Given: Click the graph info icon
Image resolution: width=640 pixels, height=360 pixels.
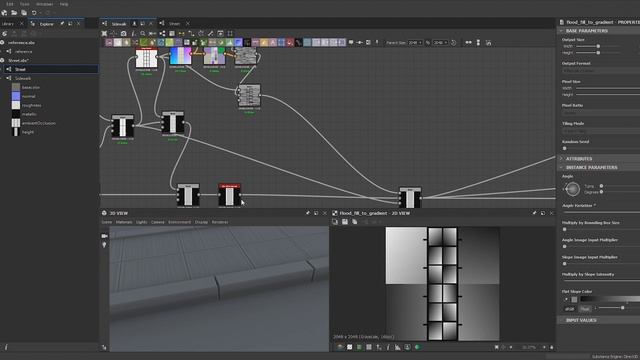Looking at the screenshot, I should pyautogui.click(x=133, y=33).
